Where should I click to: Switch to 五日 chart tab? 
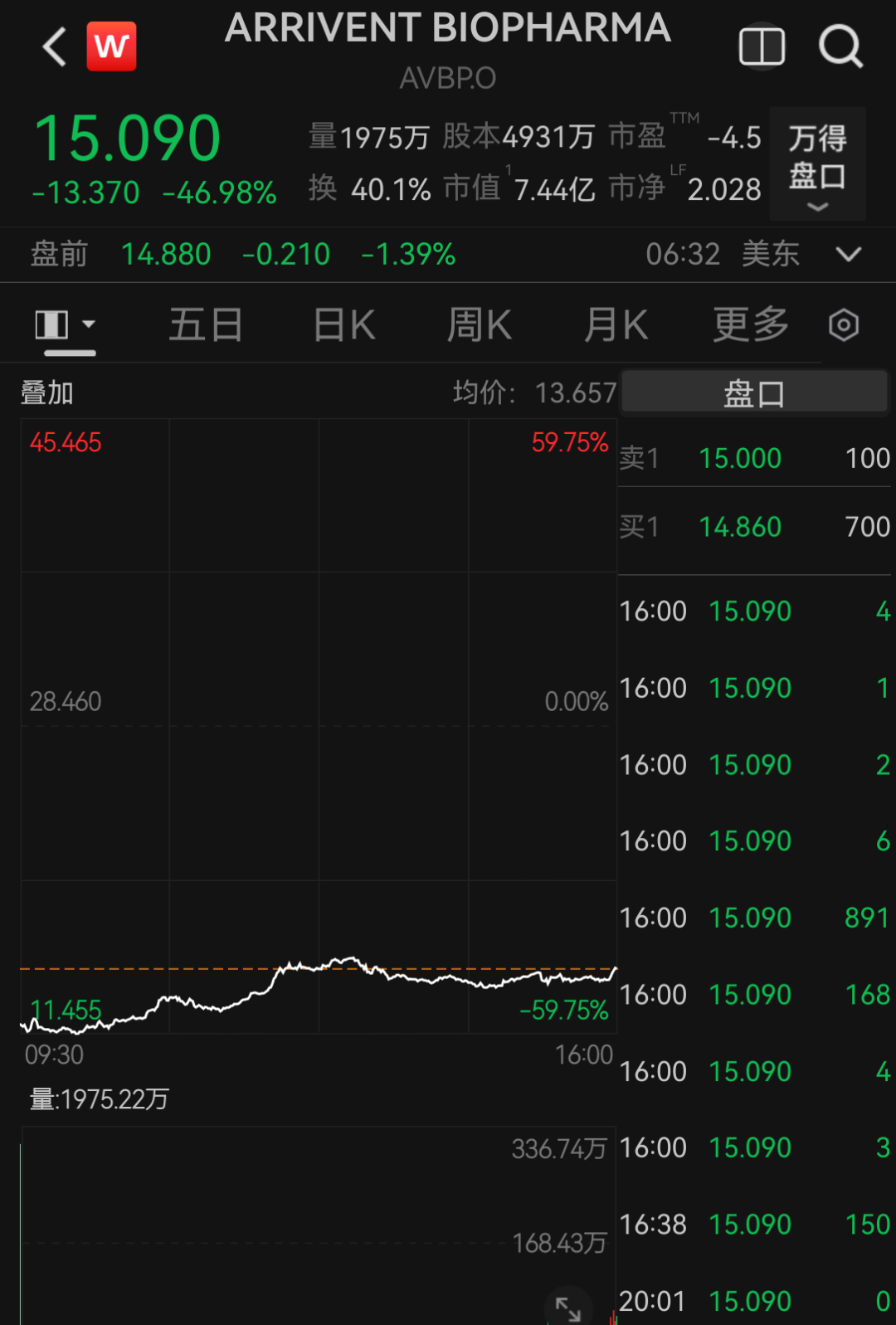tap(206, 324)
